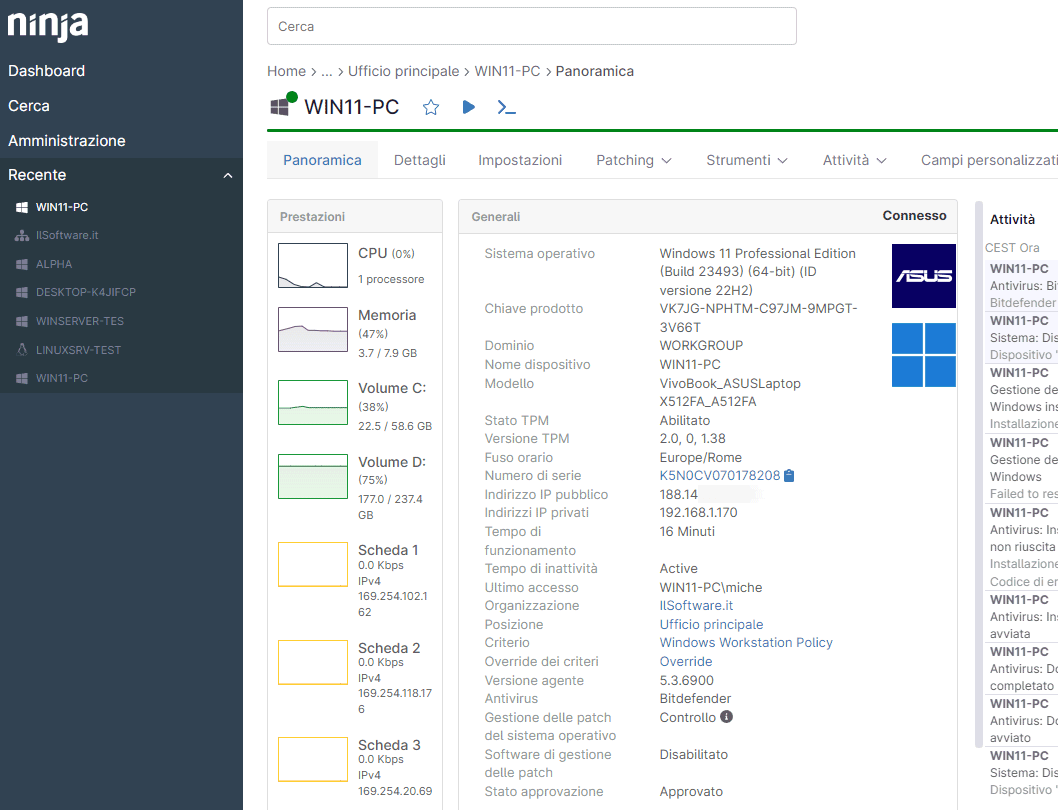1058x810 pixels.
Task: Open IlSoftware.it organization link in Generali
Action: [696, 605]
